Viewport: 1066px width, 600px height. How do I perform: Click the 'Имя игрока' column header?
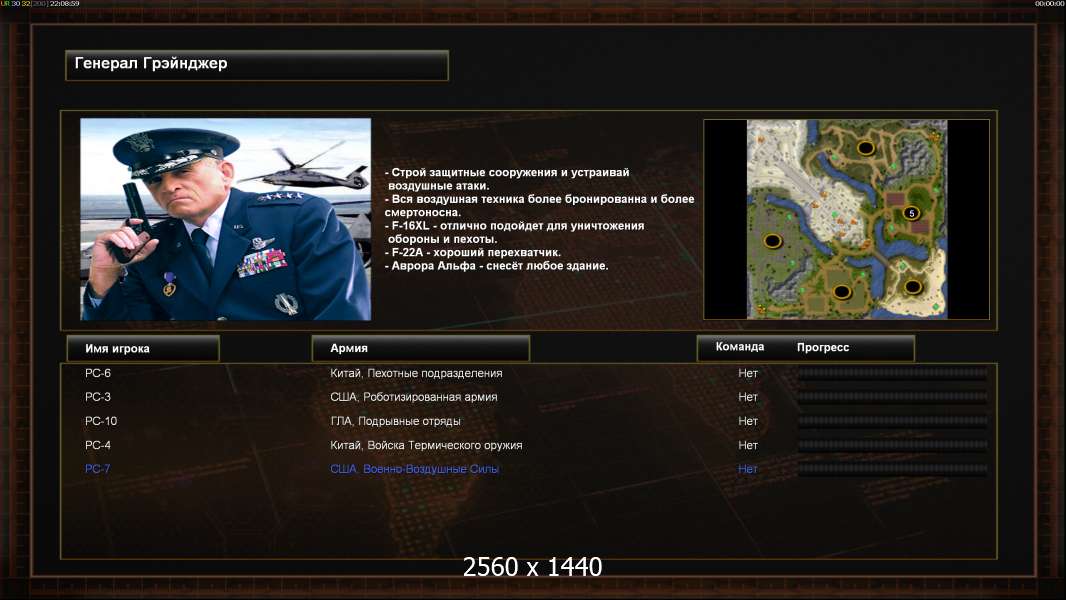[143, 348]
